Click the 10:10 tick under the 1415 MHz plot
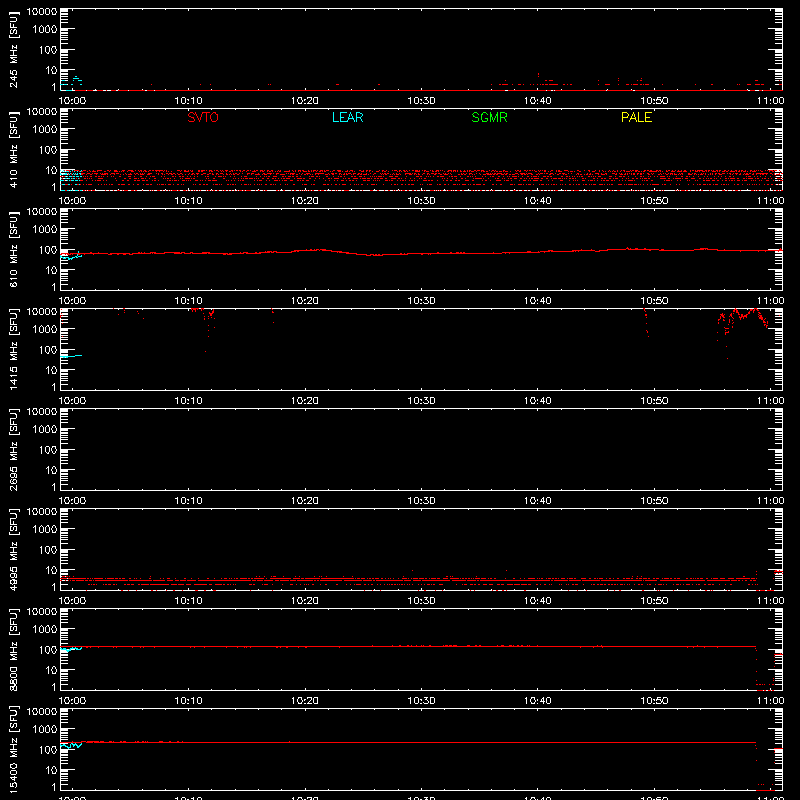Viewport: 800px width, 800px height. (x=189, y=401)
